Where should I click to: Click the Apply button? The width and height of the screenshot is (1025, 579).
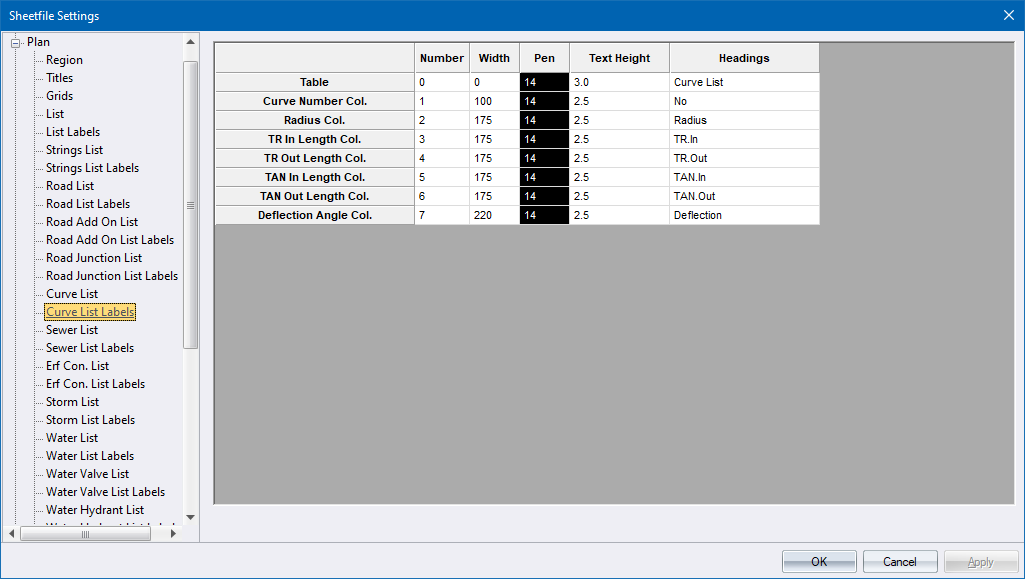pyautogui.click(x=980, y=561)
